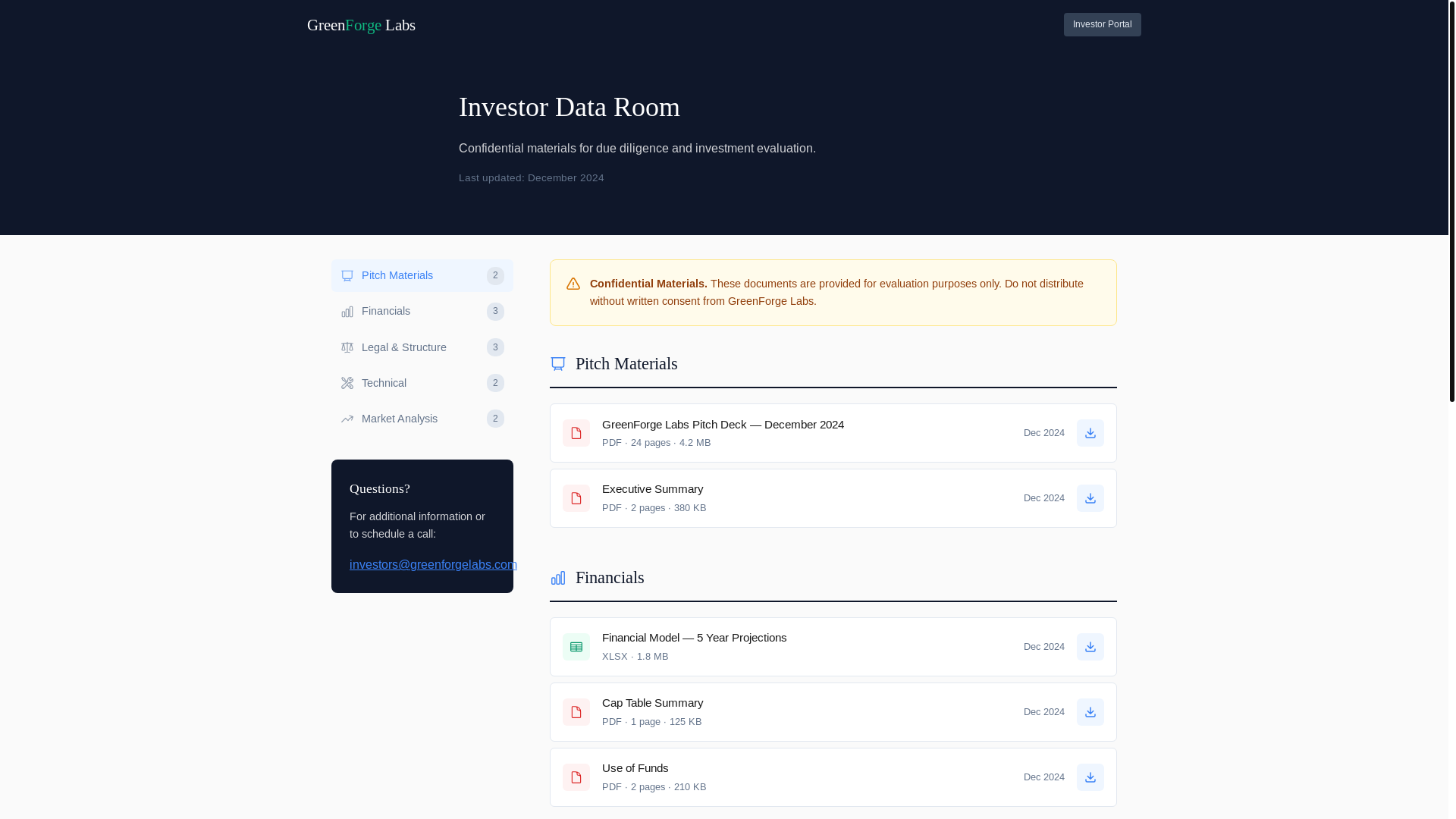Download the Use of Funds document
This screenshot has height=819, width=1456.
click(x=1090, y=777)
